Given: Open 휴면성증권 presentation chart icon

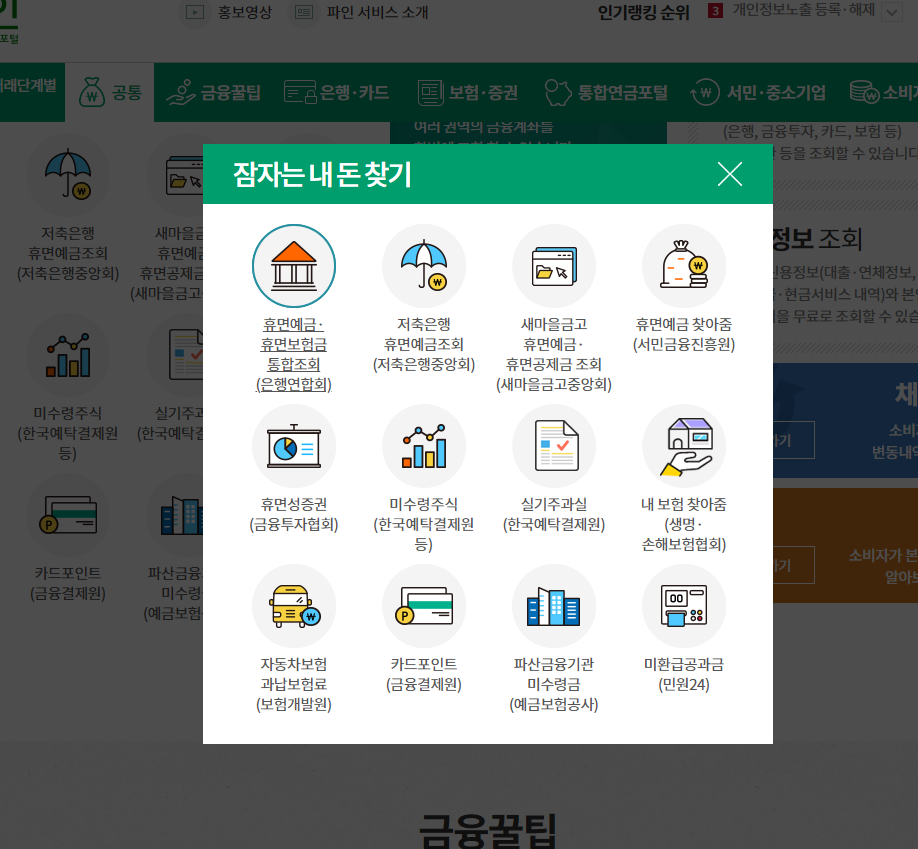Looking at the screenshot, I should coord(294,446).
